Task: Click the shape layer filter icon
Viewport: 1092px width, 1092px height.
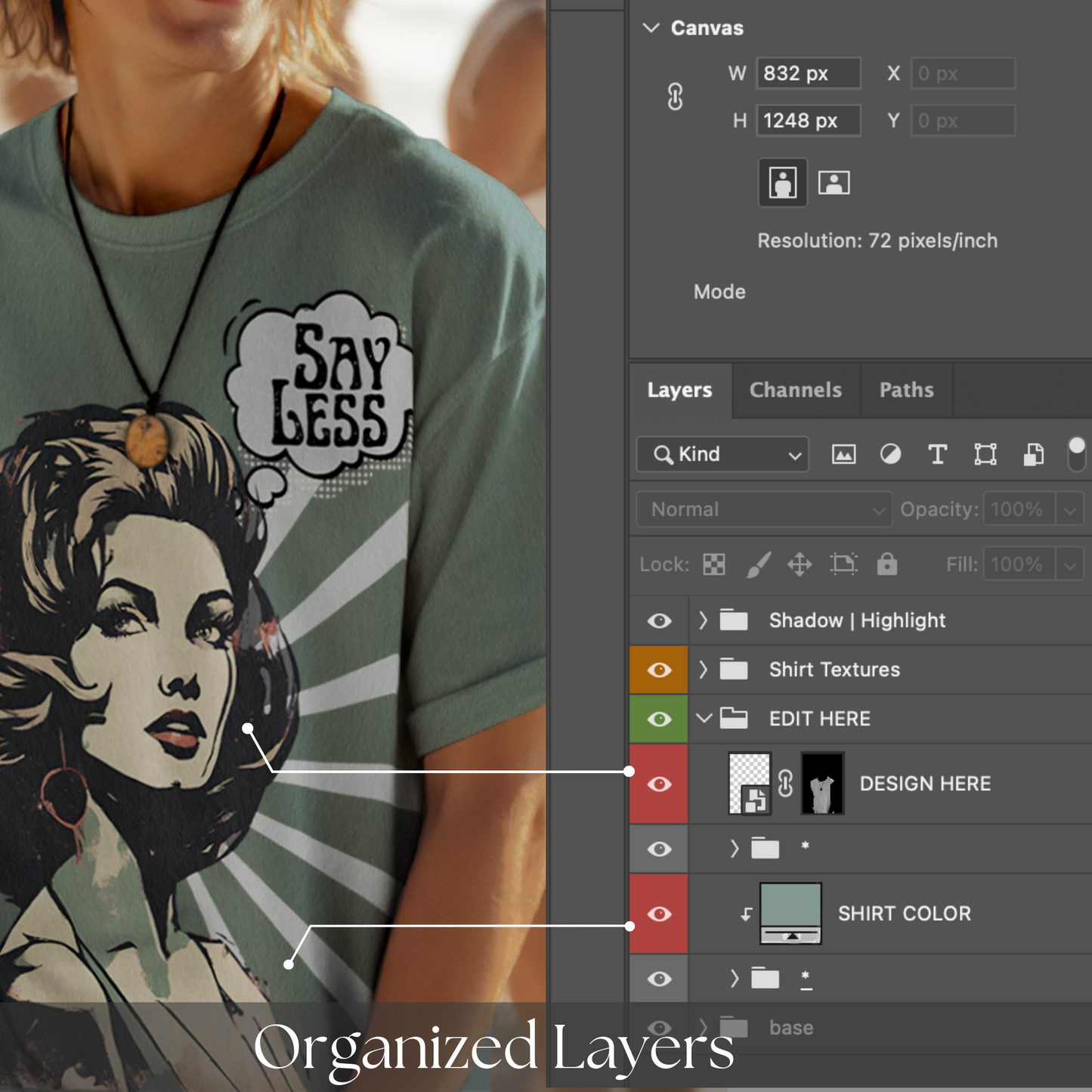Action: point(985,454)
